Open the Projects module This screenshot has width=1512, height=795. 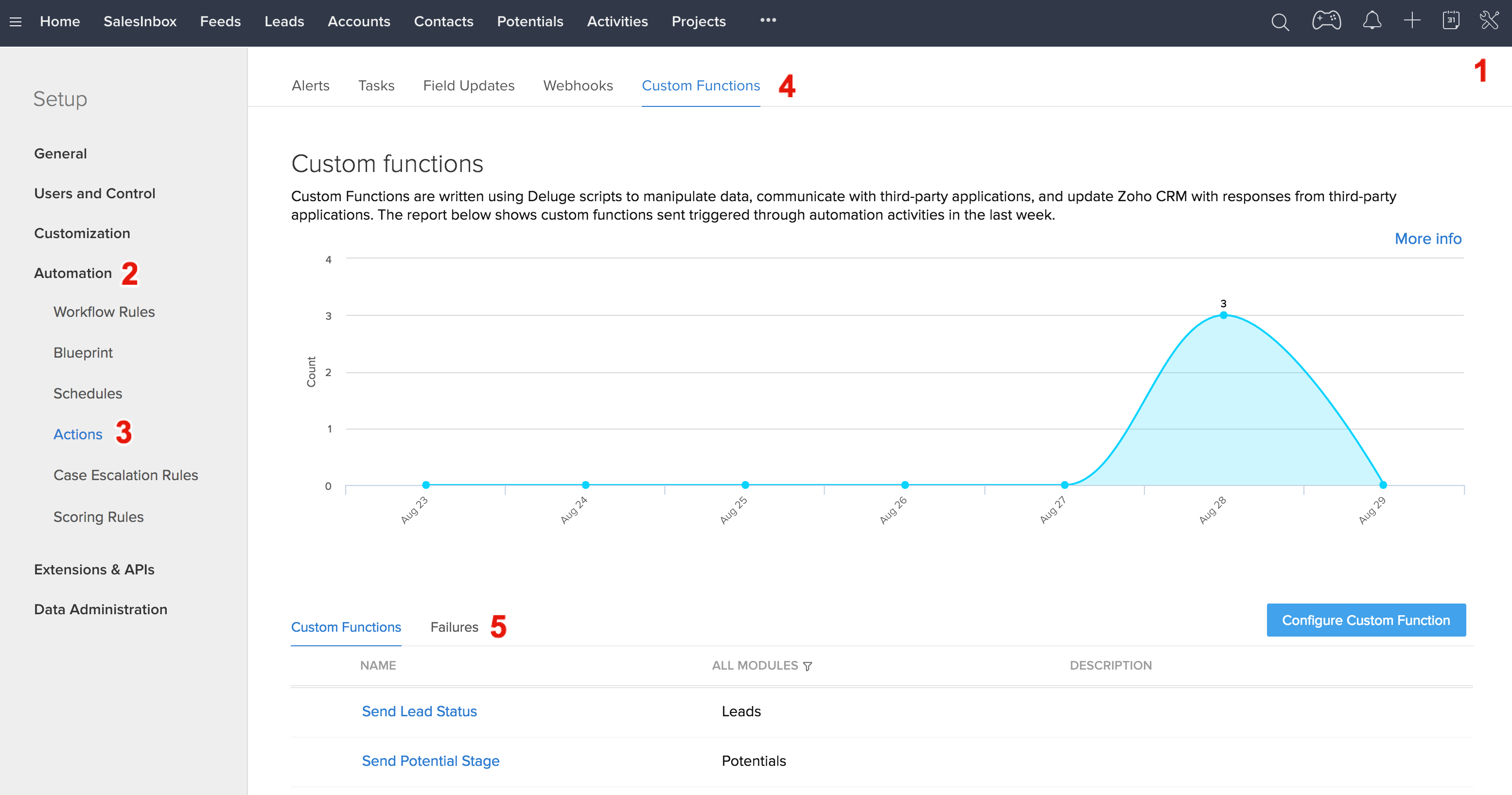click(x=699, y=22)
